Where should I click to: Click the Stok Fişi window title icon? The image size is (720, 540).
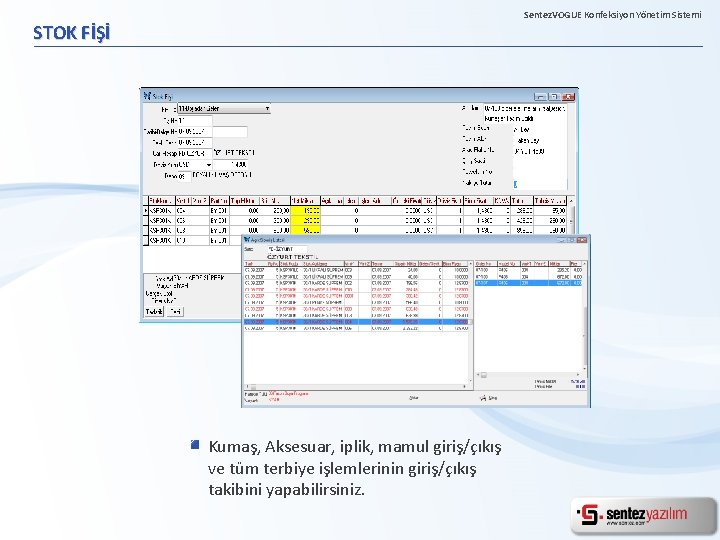[147, 96]
